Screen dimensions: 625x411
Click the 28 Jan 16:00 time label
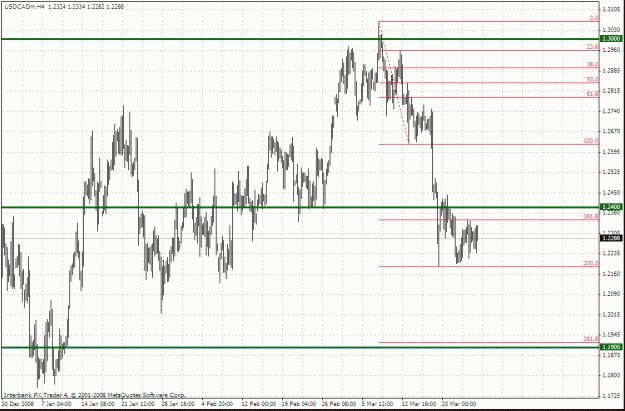(x=177, y=404)
